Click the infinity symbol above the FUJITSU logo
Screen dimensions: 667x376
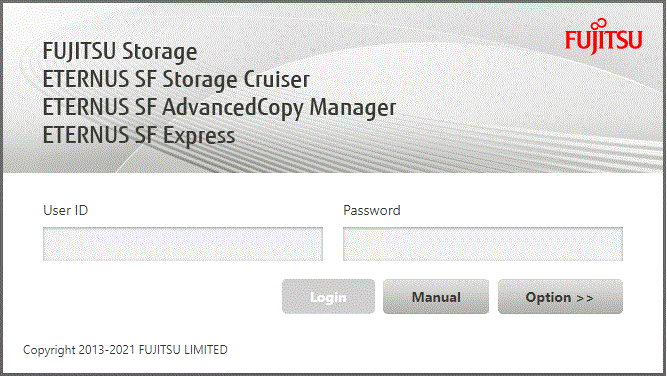pyautogui.click(x=599, y=24)
